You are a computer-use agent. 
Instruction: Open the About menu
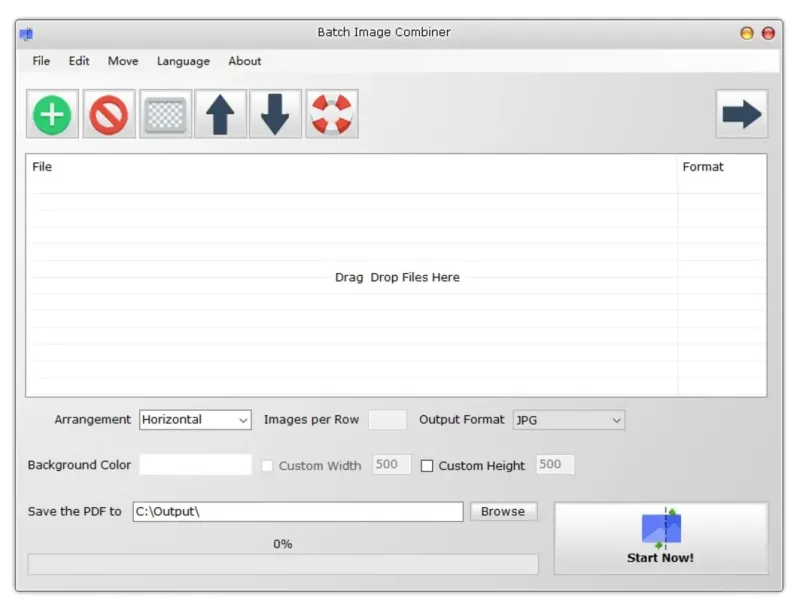click(244, 61)
